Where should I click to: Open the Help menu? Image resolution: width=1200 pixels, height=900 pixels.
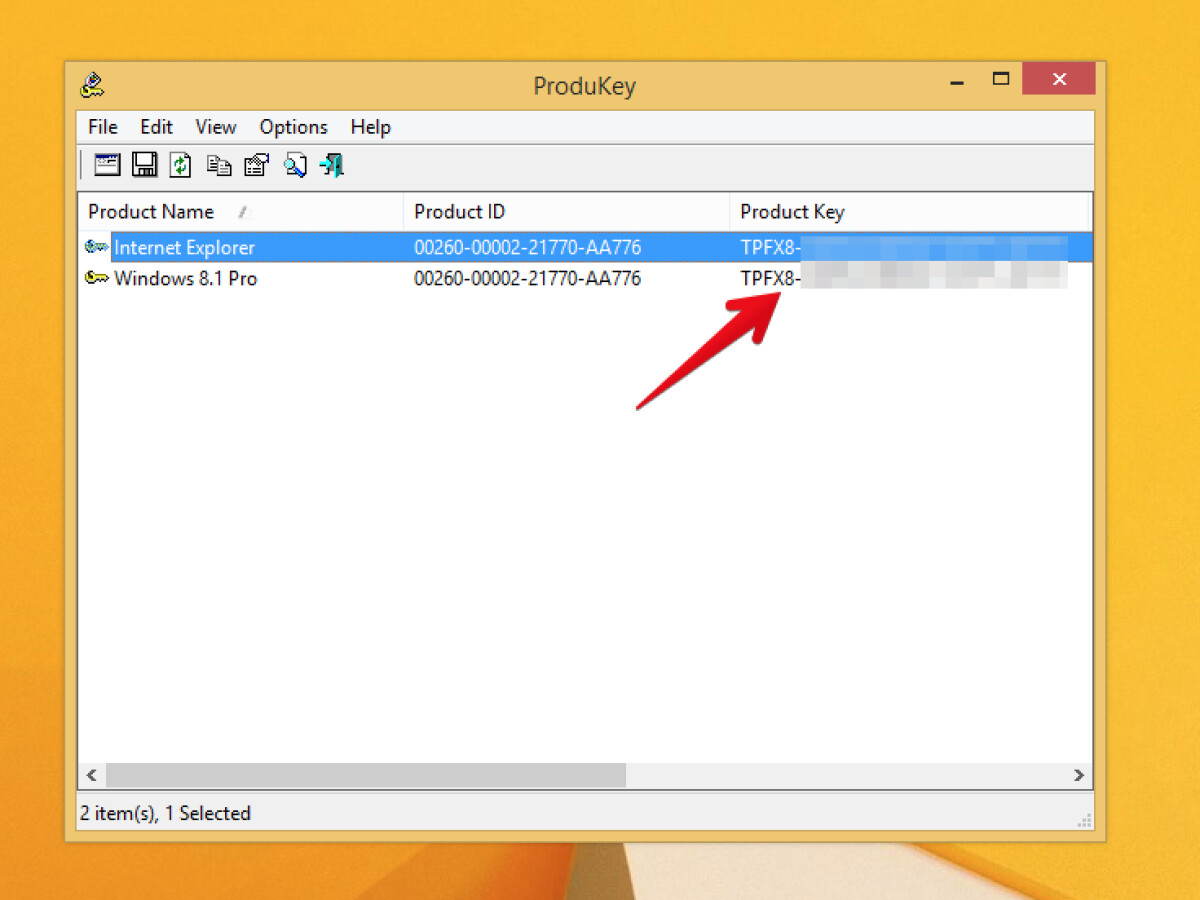(370, 127)
